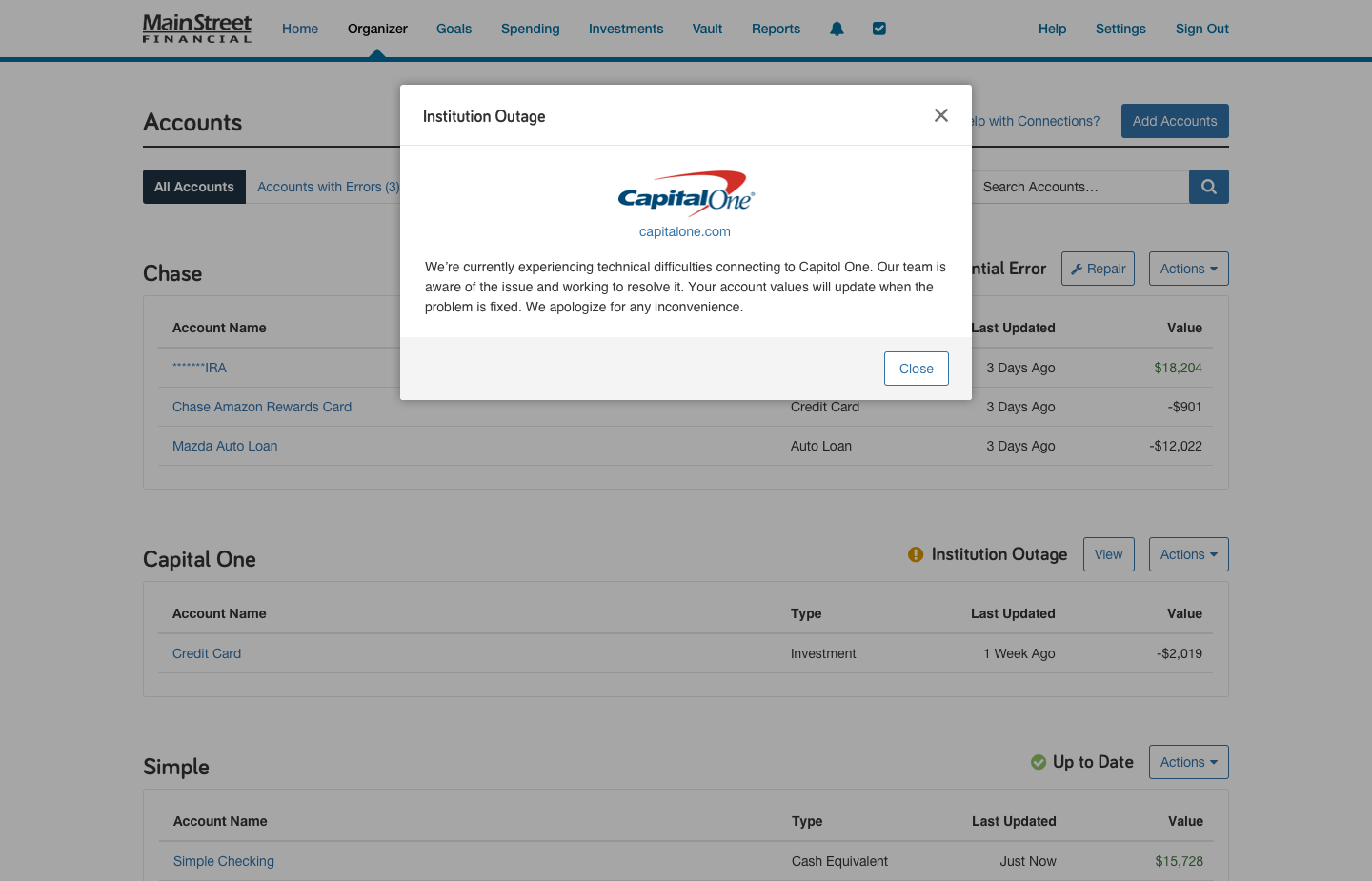Image resolution: width=1372 pixels, height=881 pixels.
Task: Click the Just Now cell
Action: pos(1028,861)
